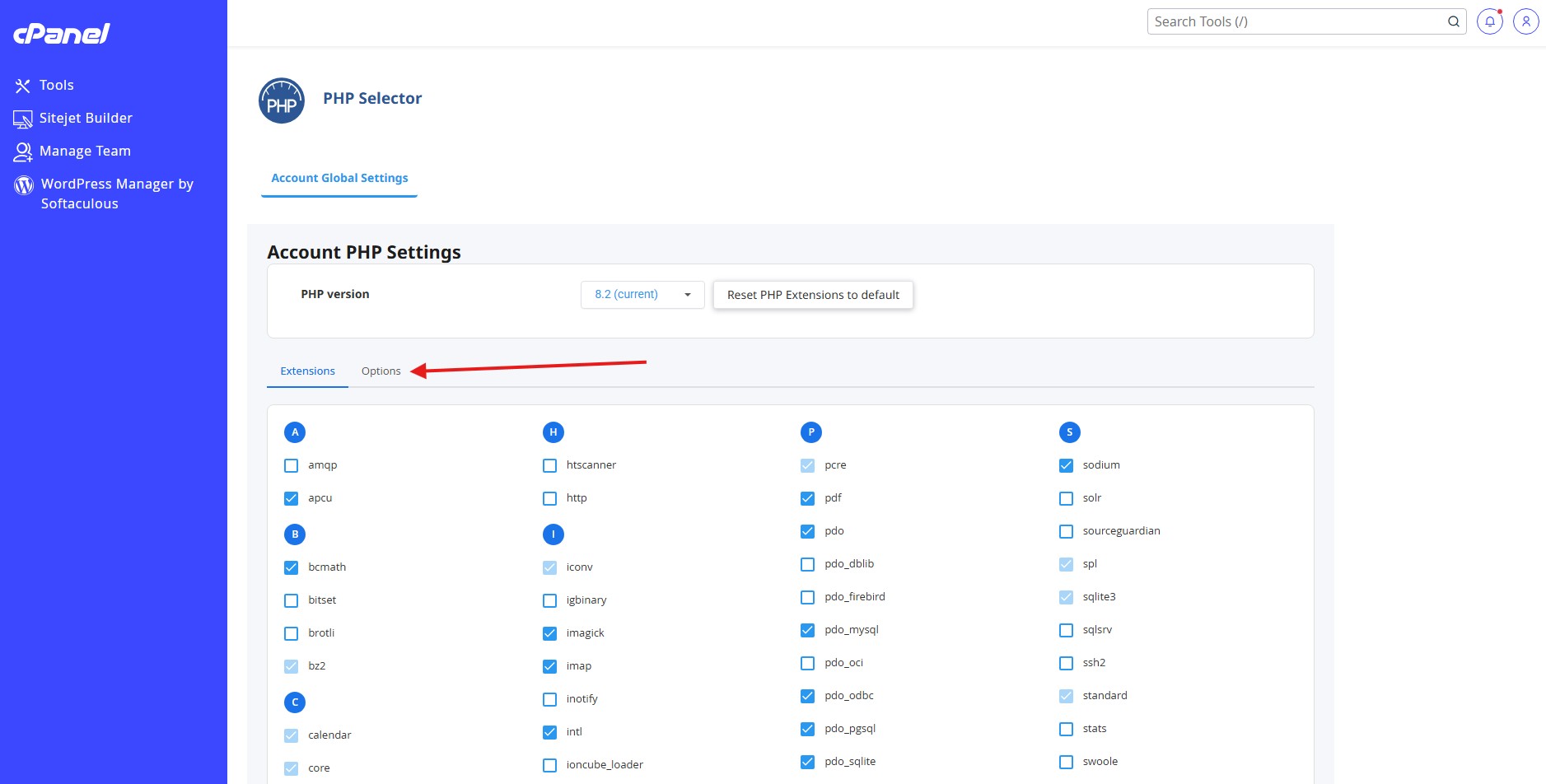1546x784 pixels.
Task: Open Manage Team in sidebar
Action: [x=72, y=151]
